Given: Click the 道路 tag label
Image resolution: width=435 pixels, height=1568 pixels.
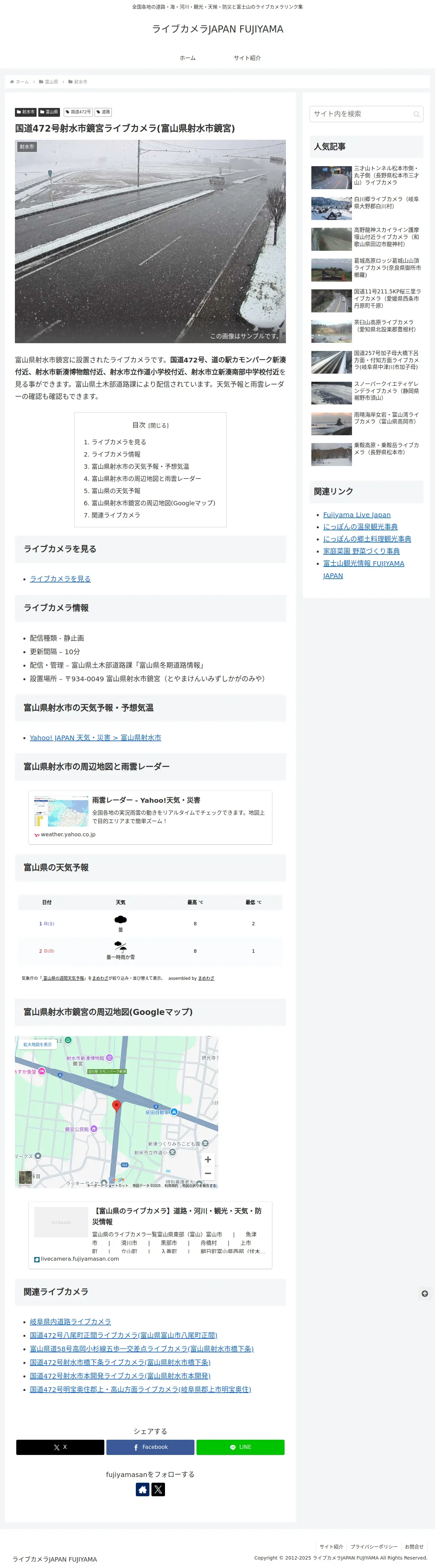Looking at the screenshot, I should click(103, 112).
